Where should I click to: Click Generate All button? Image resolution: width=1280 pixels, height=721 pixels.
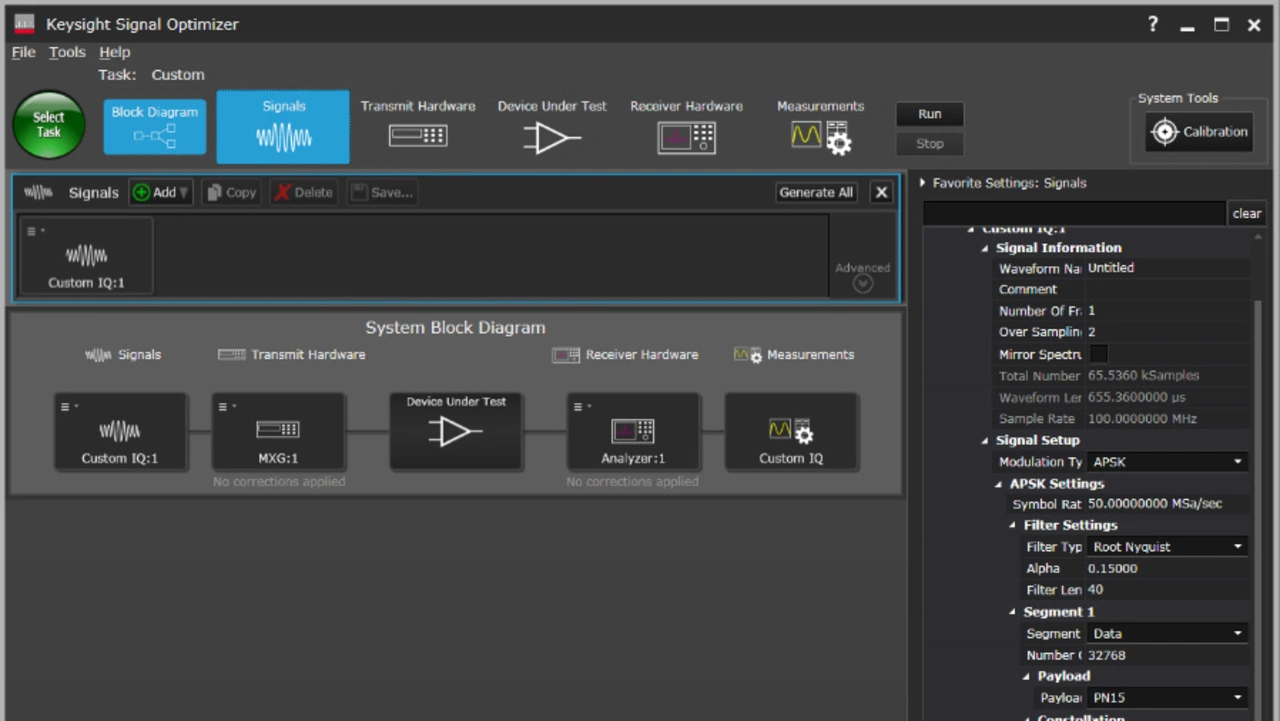pos(817,193)
